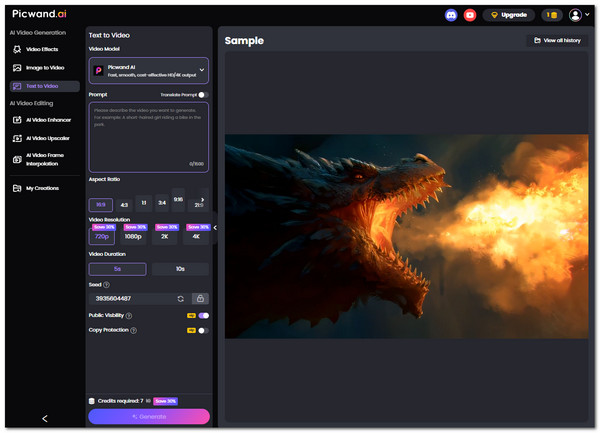The image size is (600, 433).
Task: Click into the Prompt text area
Action: tap(149, 135)
